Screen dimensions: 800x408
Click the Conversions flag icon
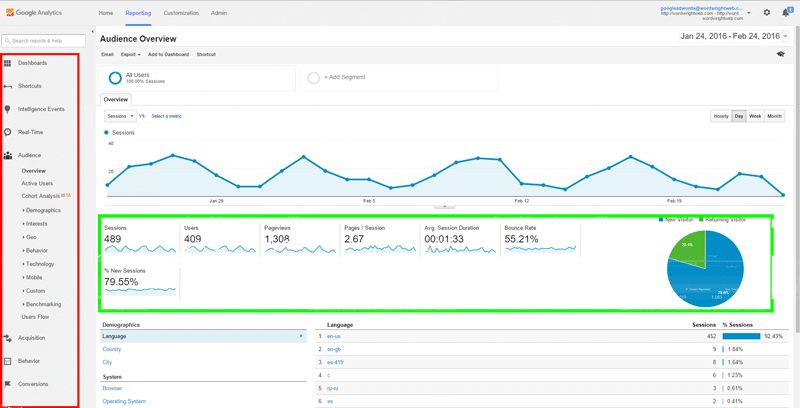[x=7, y=384]
